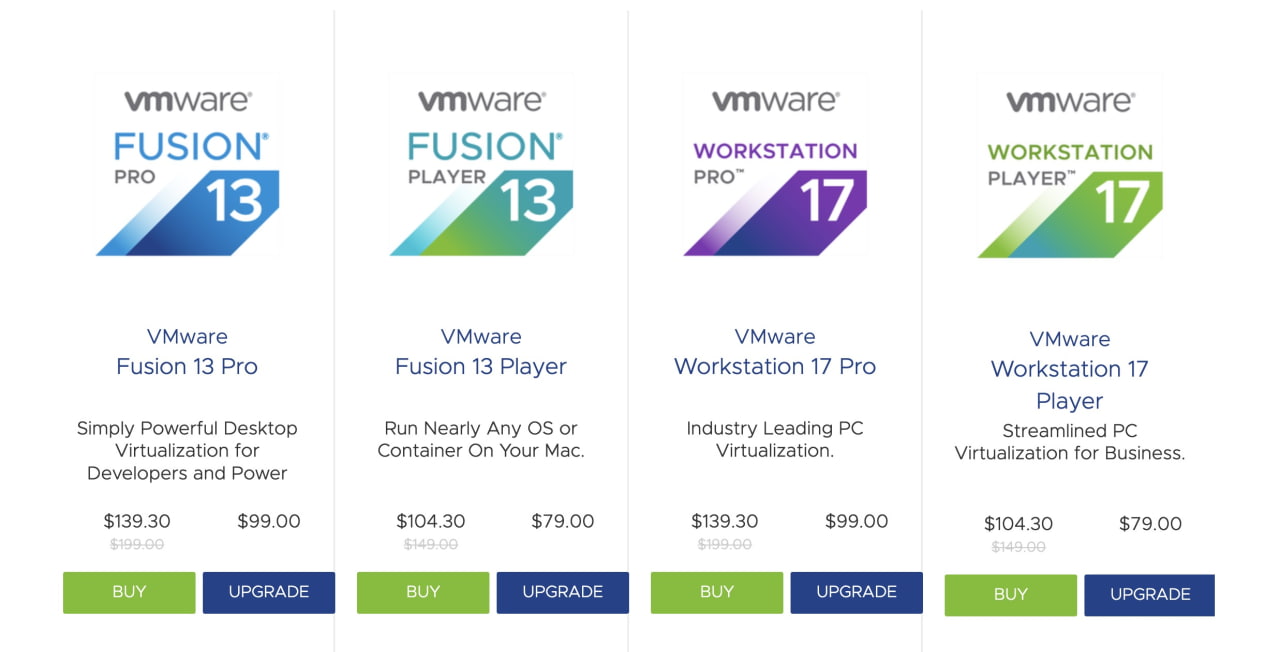The width and height of the screenshot is (1280, 652).
Task: Click the vmware wordmark above Fusion Player
Action: [x=480, y=99]
